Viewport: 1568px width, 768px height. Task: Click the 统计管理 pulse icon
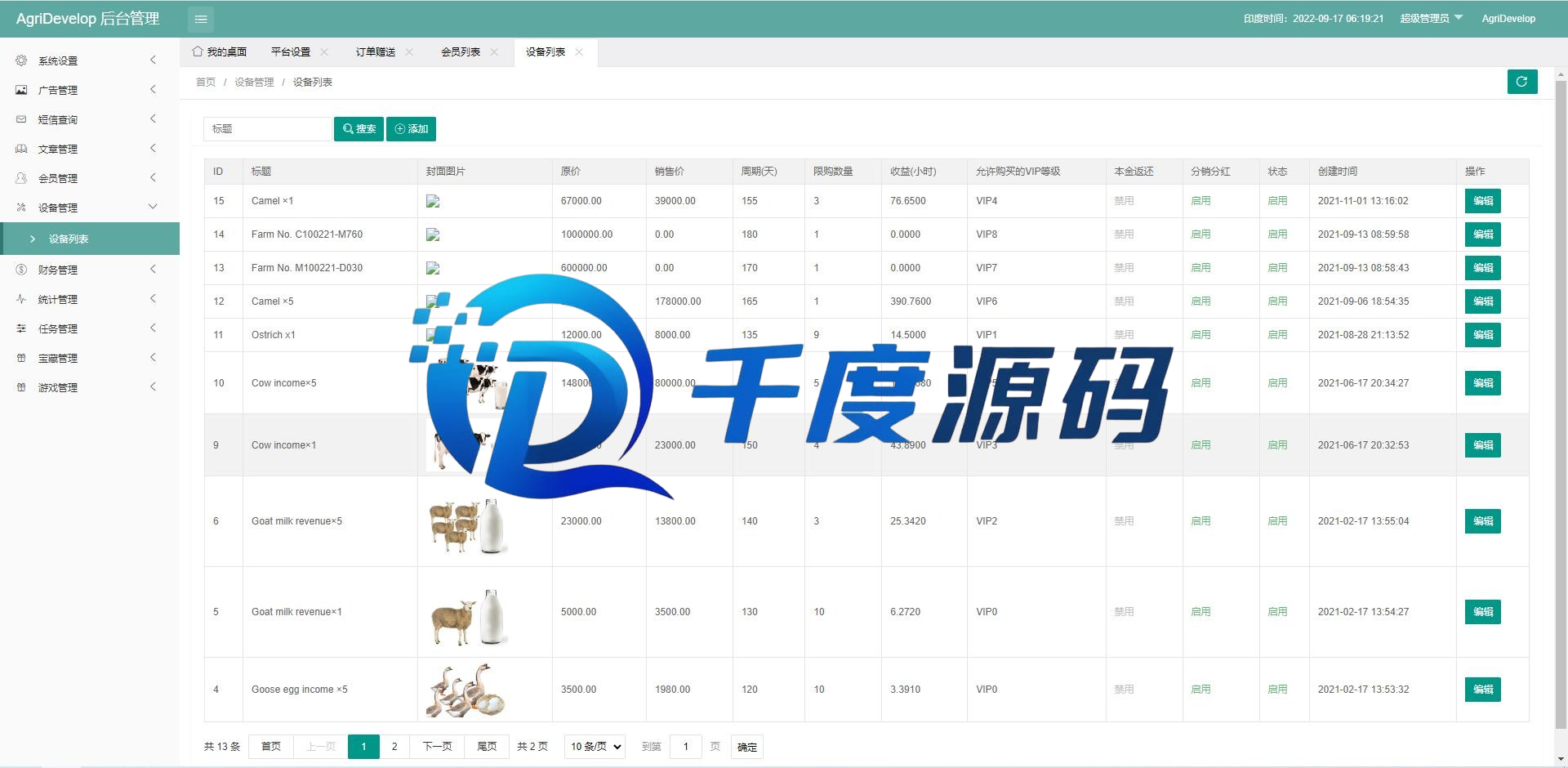tap(21, 299)
